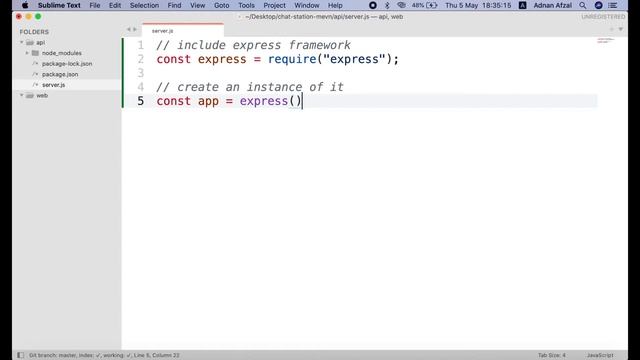Click the Adnan Afzal user name
The height and width of the screenshot is (360, 640).
(553, 5)
